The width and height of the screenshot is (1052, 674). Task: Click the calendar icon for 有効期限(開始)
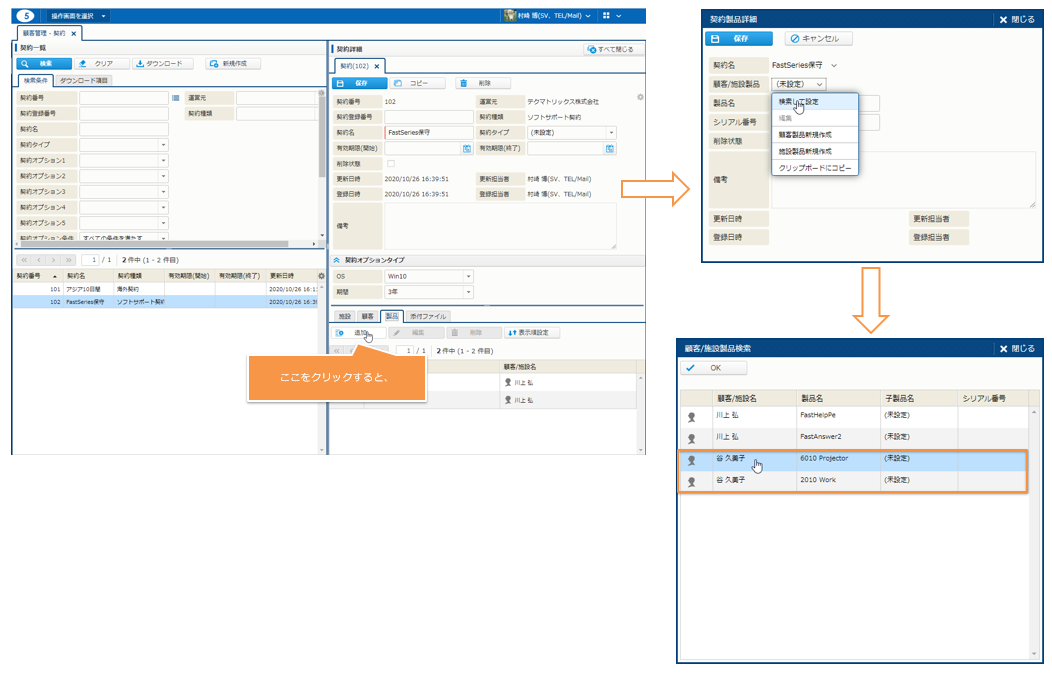(466, 148)
